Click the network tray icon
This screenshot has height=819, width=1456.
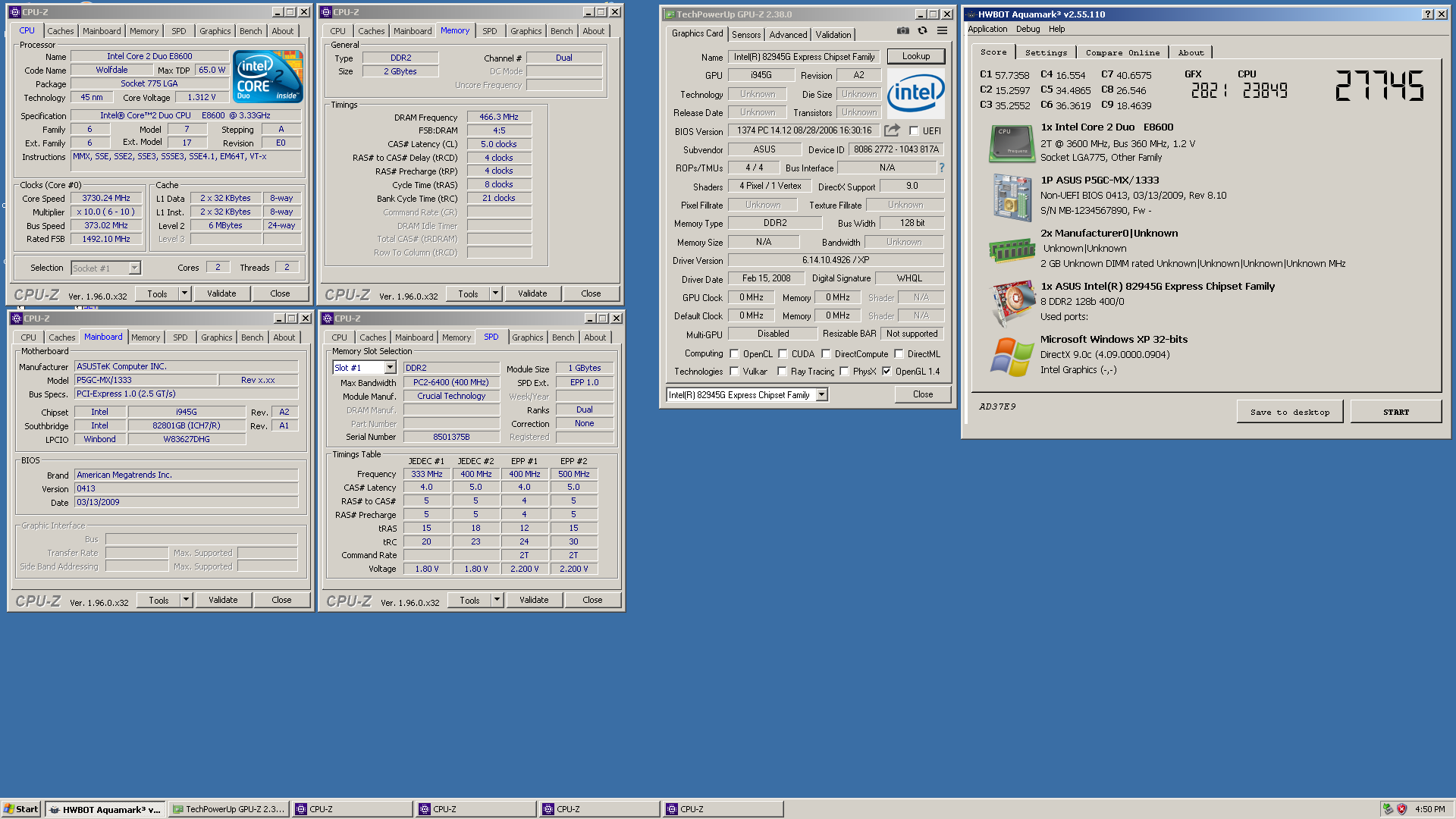[1387, 809]
